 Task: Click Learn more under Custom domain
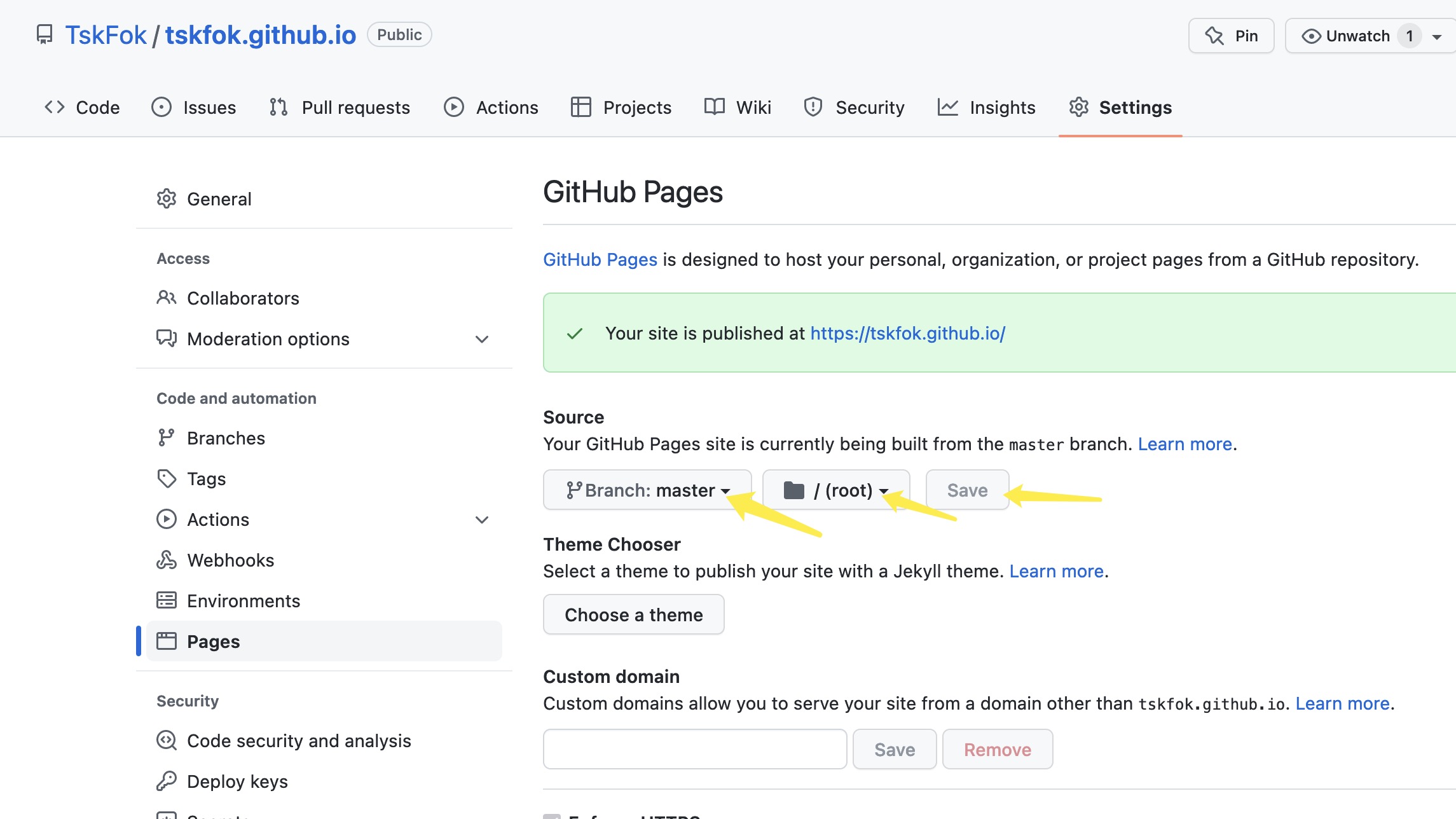pyautogui.click(x=1343, y=703)
